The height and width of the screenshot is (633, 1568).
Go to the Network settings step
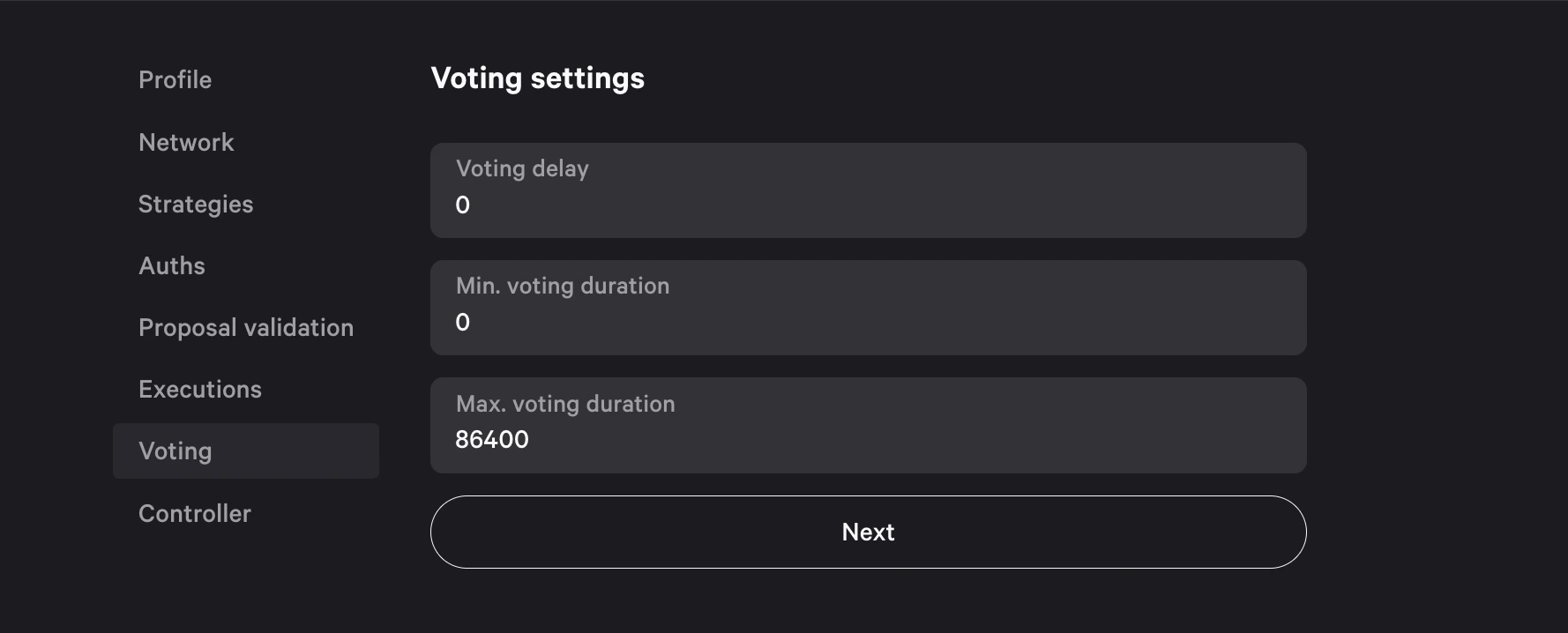[186, 143]
